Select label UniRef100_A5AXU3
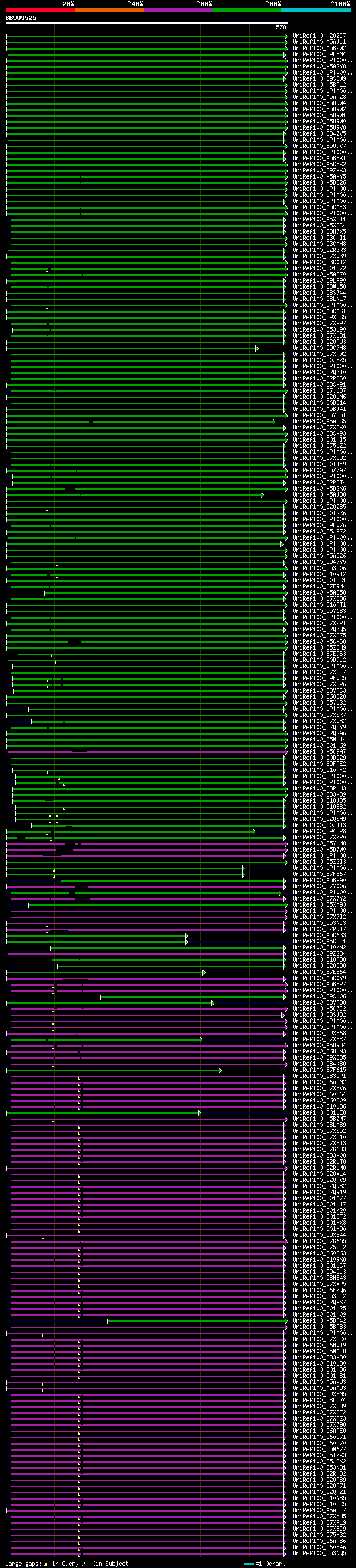356x1568 pixels. [319, 1382]
